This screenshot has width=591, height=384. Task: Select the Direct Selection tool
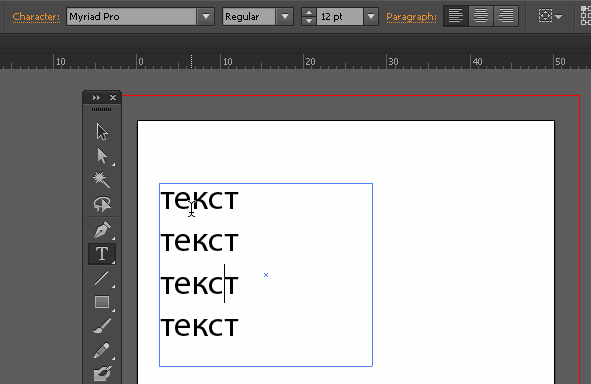pos(102,156)
